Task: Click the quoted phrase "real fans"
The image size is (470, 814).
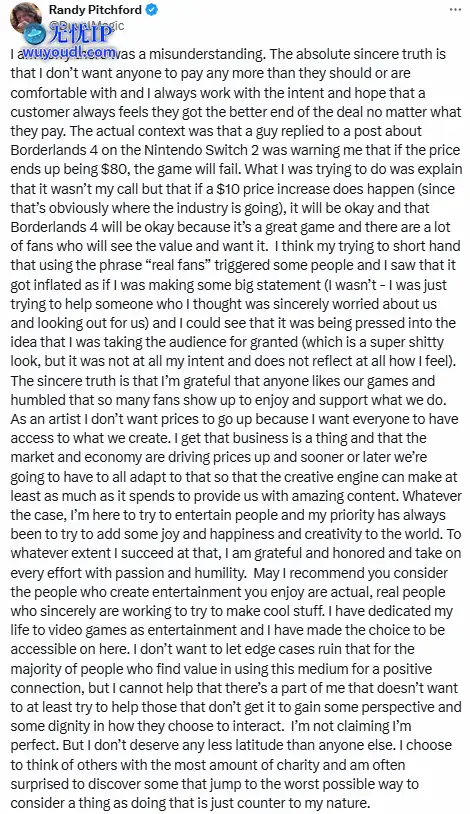Action: 179,265
